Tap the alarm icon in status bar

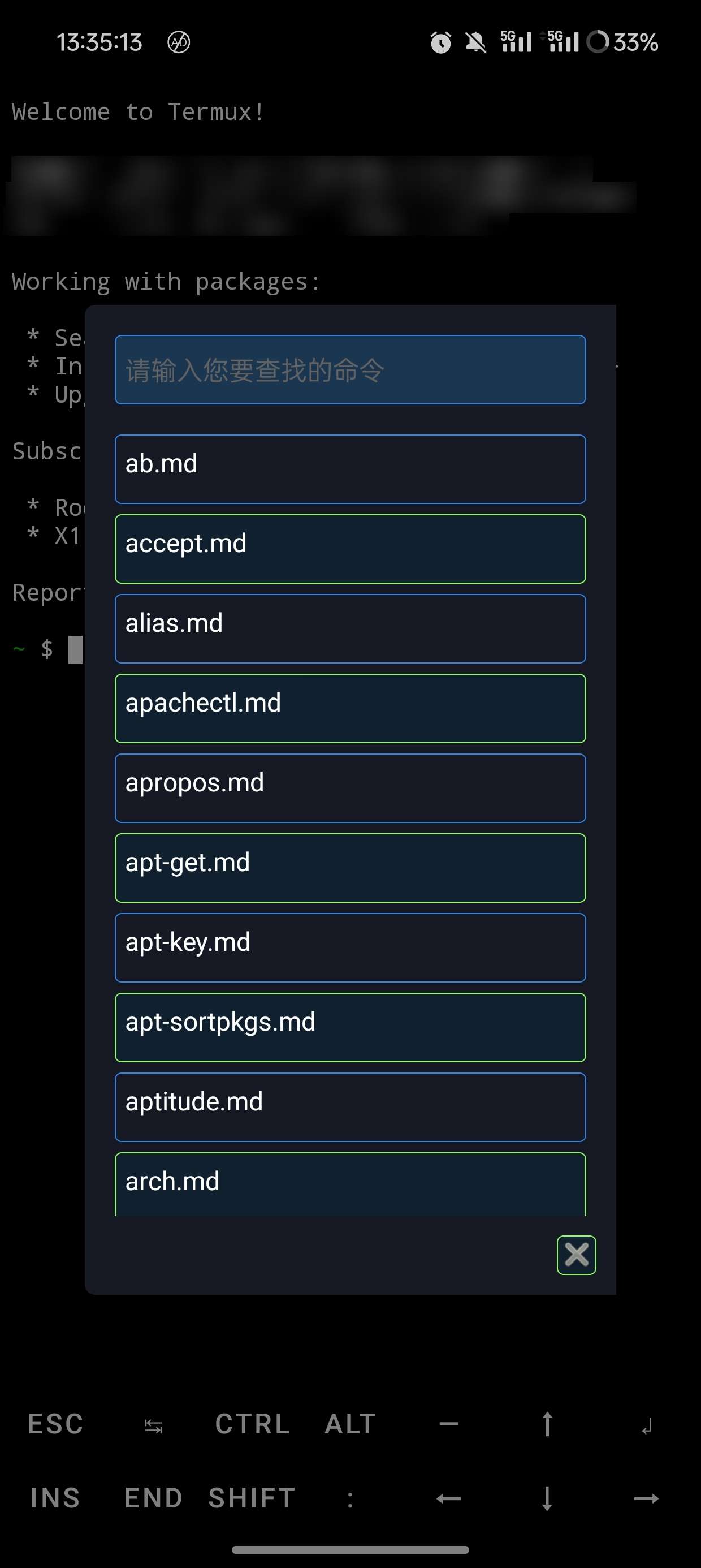click(x=441, y=42)
